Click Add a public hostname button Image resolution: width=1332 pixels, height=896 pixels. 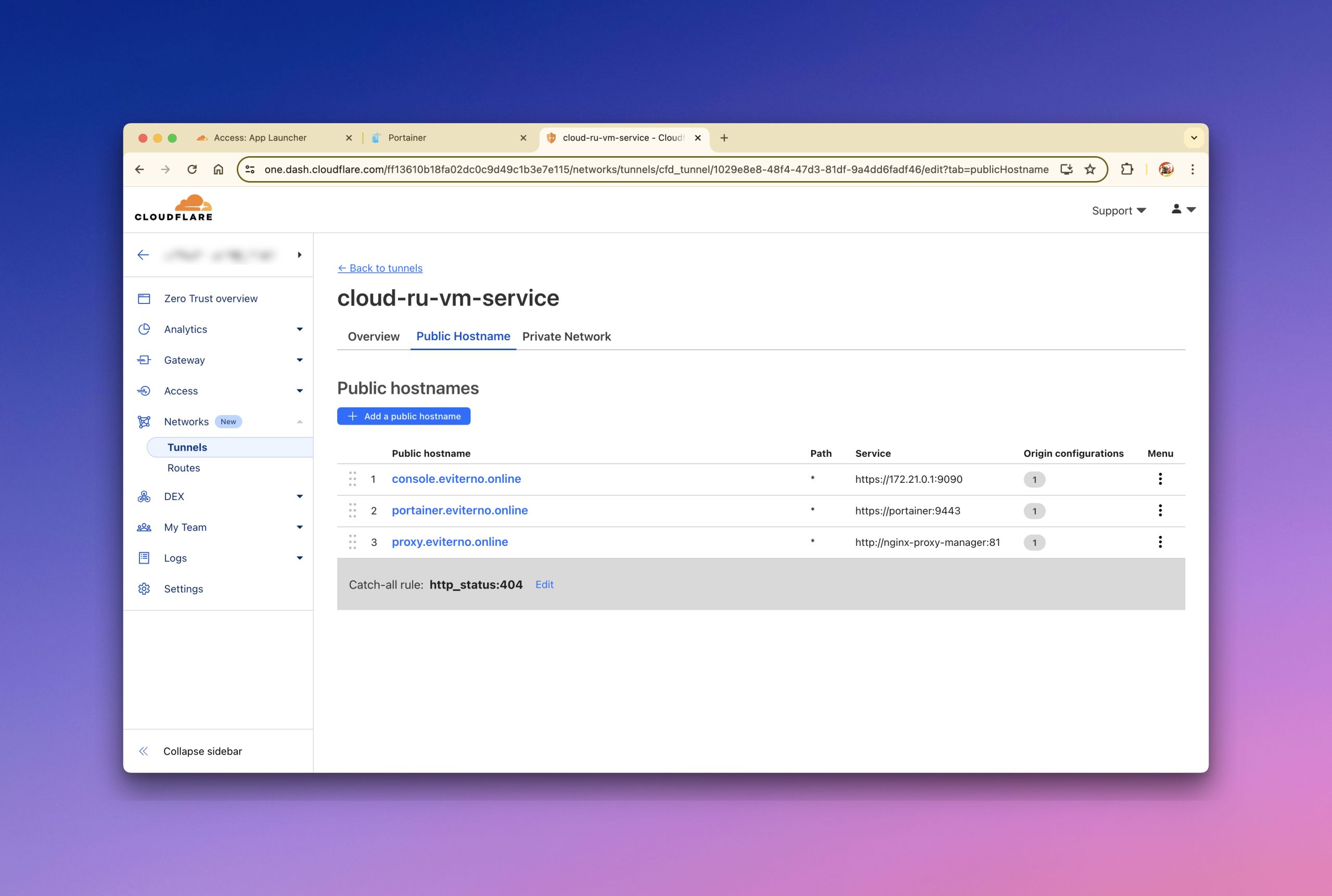click(x=404, y=416)
